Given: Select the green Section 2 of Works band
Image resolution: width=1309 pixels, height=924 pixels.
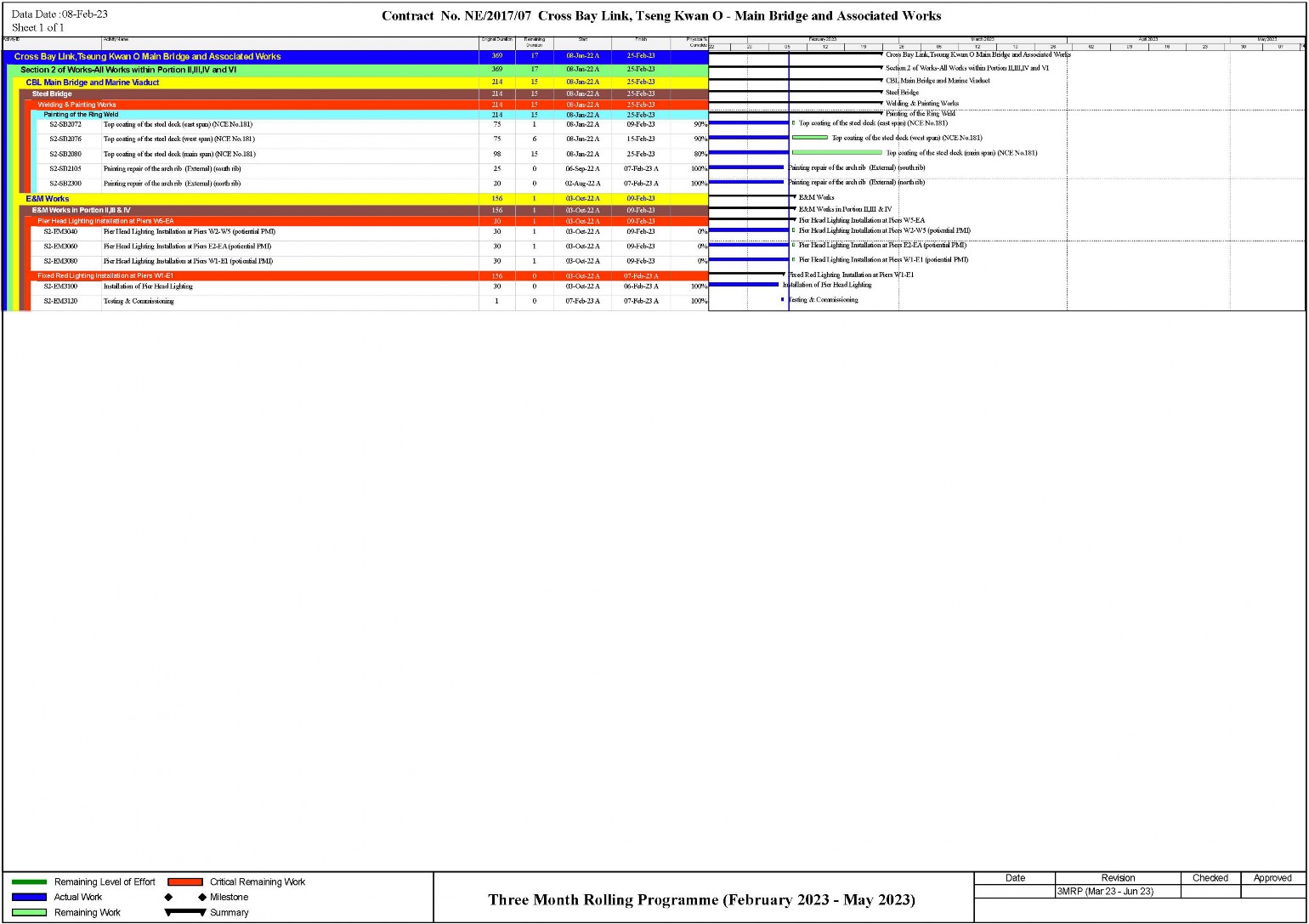Looking at the screenshot, I should click(358, 70).
